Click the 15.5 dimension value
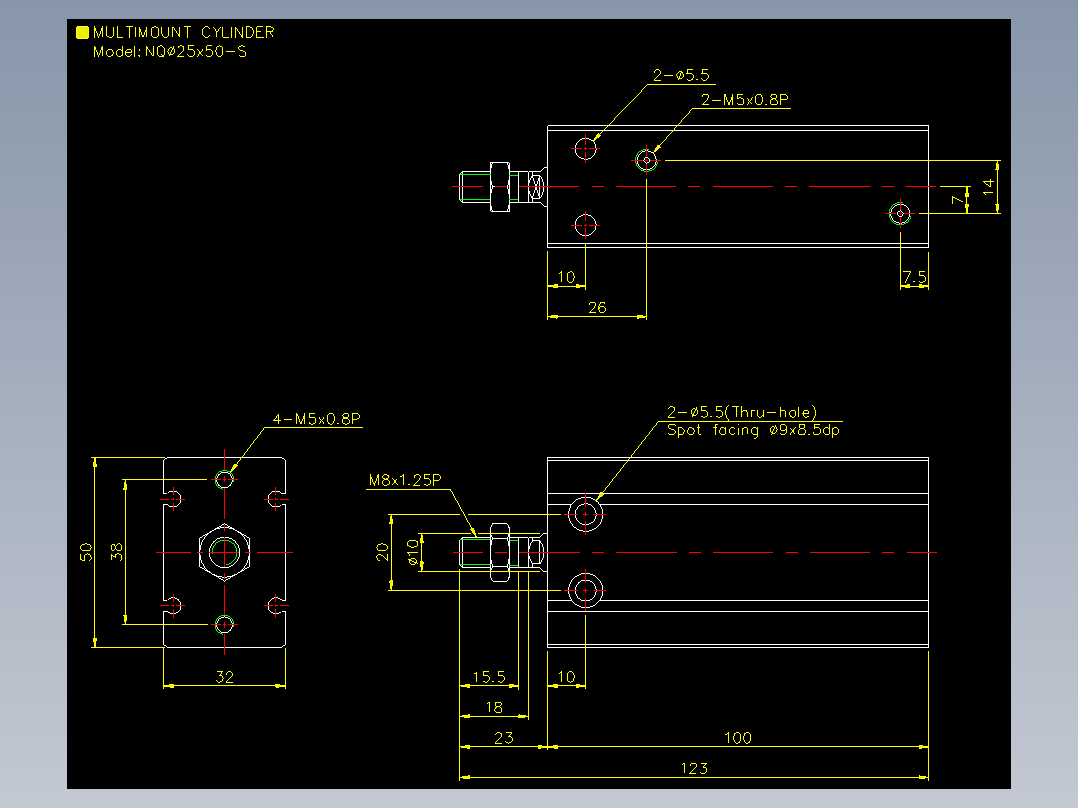Image resolution: width=1078 pixels, height=808 pixels. 489,677
